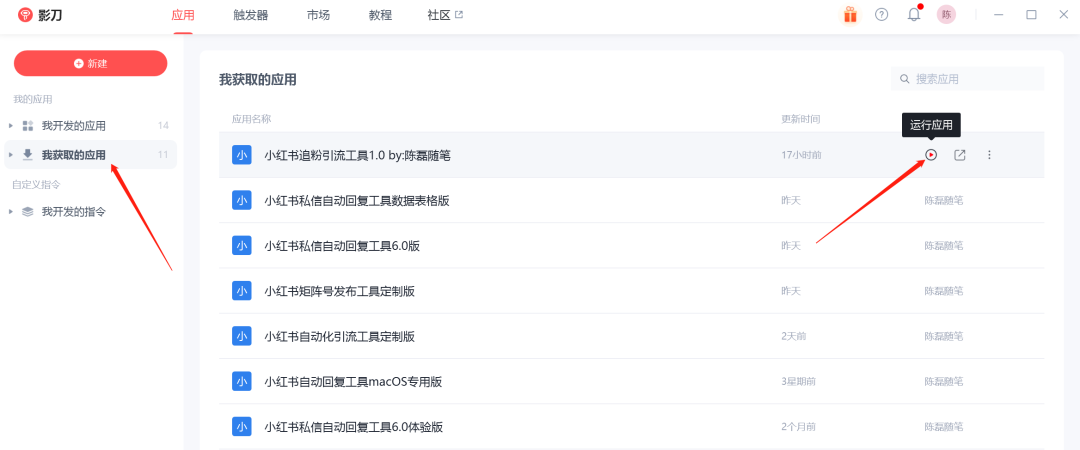Screen dimensions: 1080x450
Task: Open the help question mark icon
Action: [882, 14]
